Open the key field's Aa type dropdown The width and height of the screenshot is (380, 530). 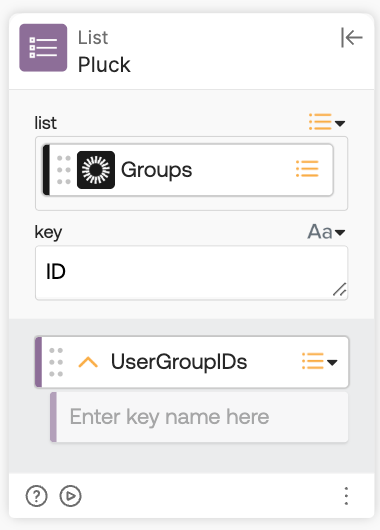[326, 232]
